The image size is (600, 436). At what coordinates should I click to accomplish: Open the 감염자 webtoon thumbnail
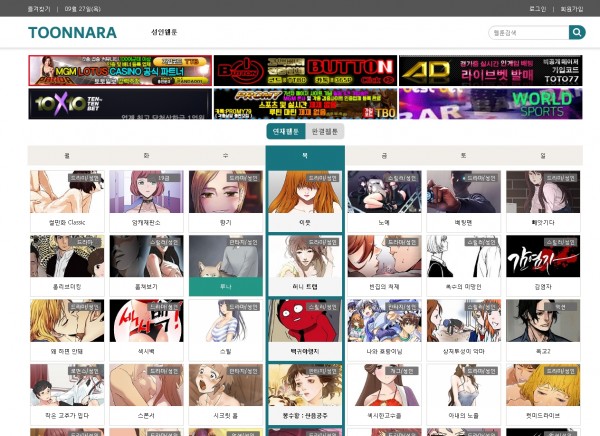tap(543, 256)
